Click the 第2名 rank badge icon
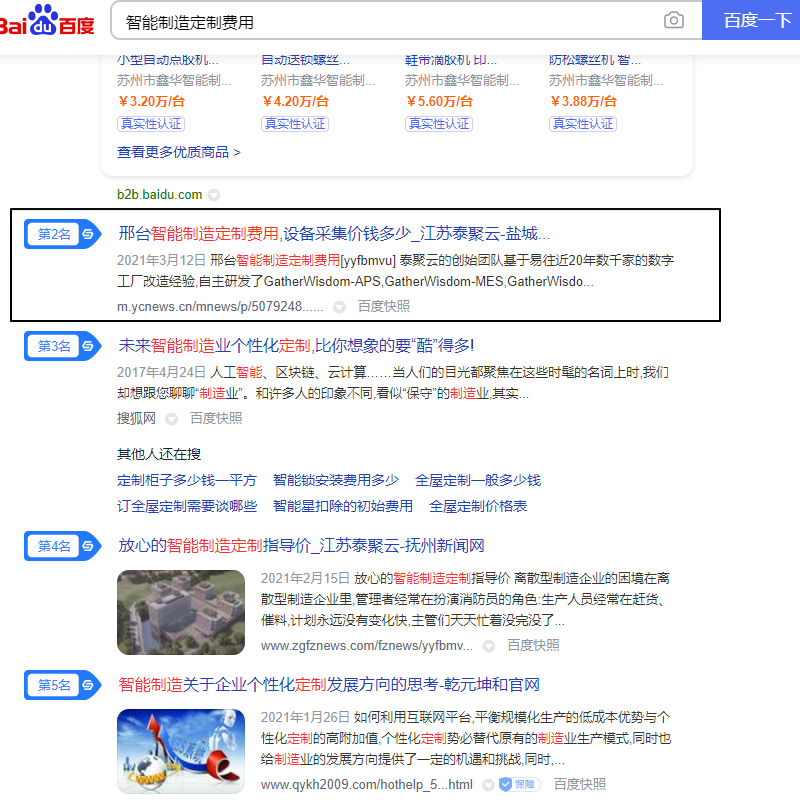This screenshot has height=800, width=800. [x=62, y=234]
